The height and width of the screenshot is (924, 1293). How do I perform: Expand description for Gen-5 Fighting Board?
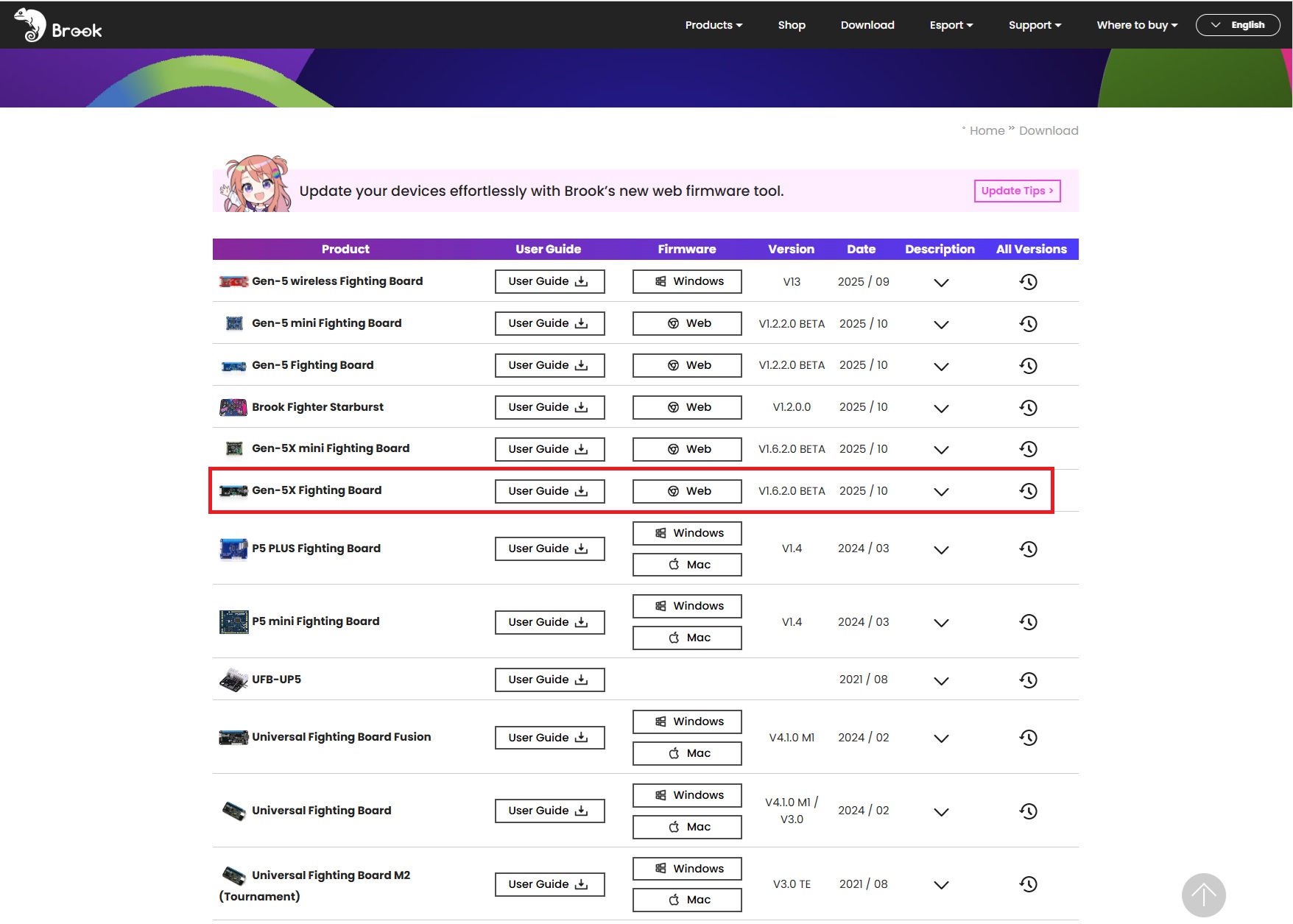coord(941,367)
